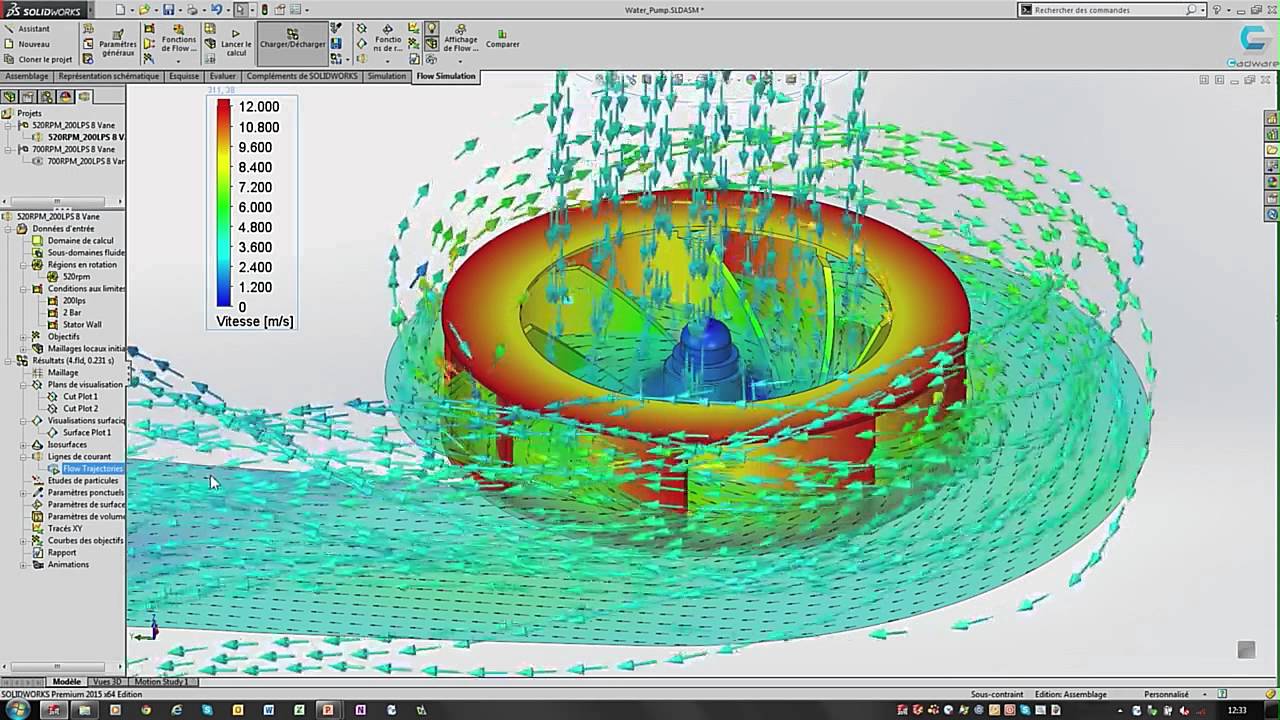Select Isosurfaces item
The height and width of the screenshot is (720, 1280).
67,445
